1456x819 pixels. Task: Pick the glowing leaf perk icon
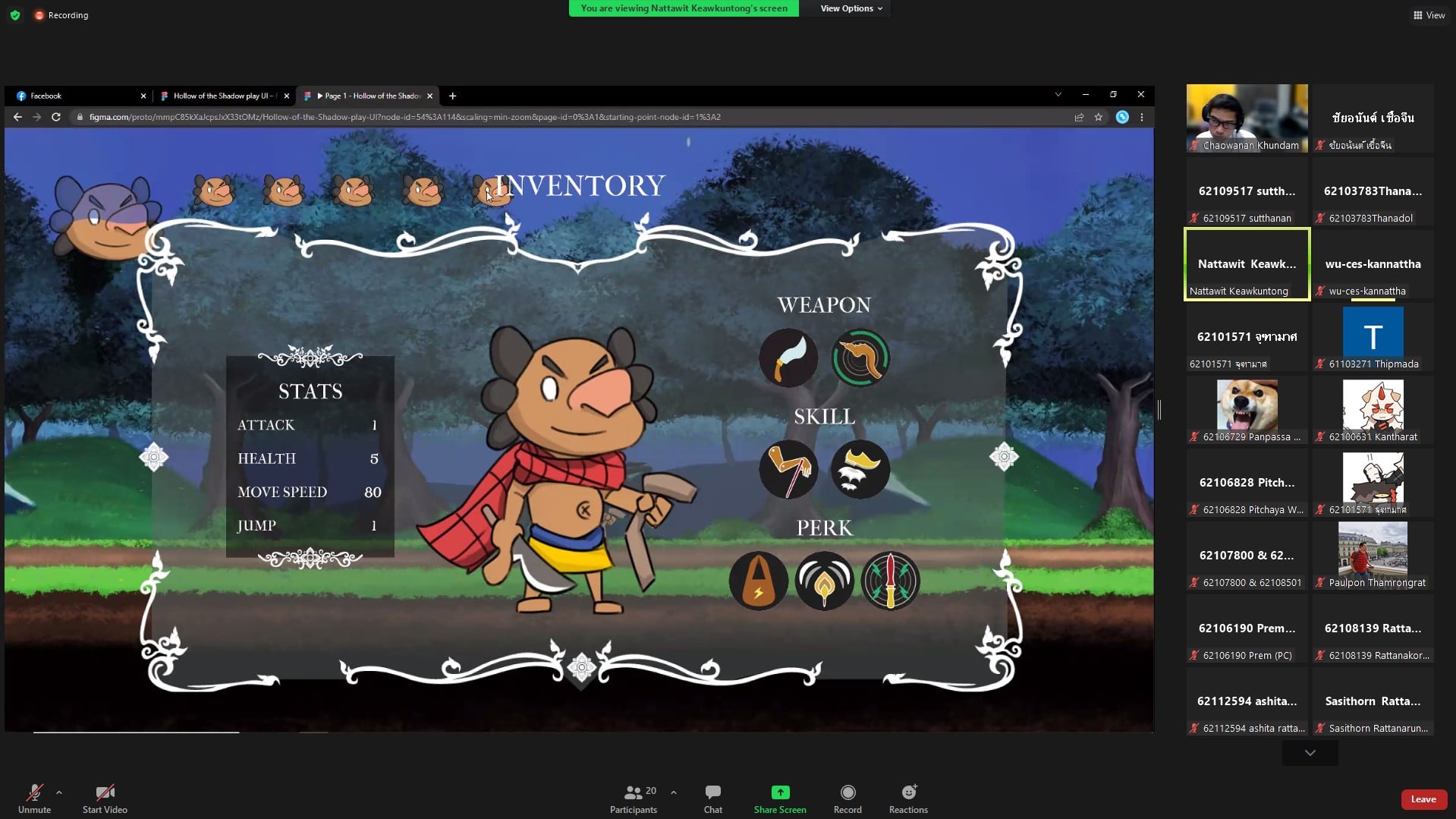pos(824,581)
